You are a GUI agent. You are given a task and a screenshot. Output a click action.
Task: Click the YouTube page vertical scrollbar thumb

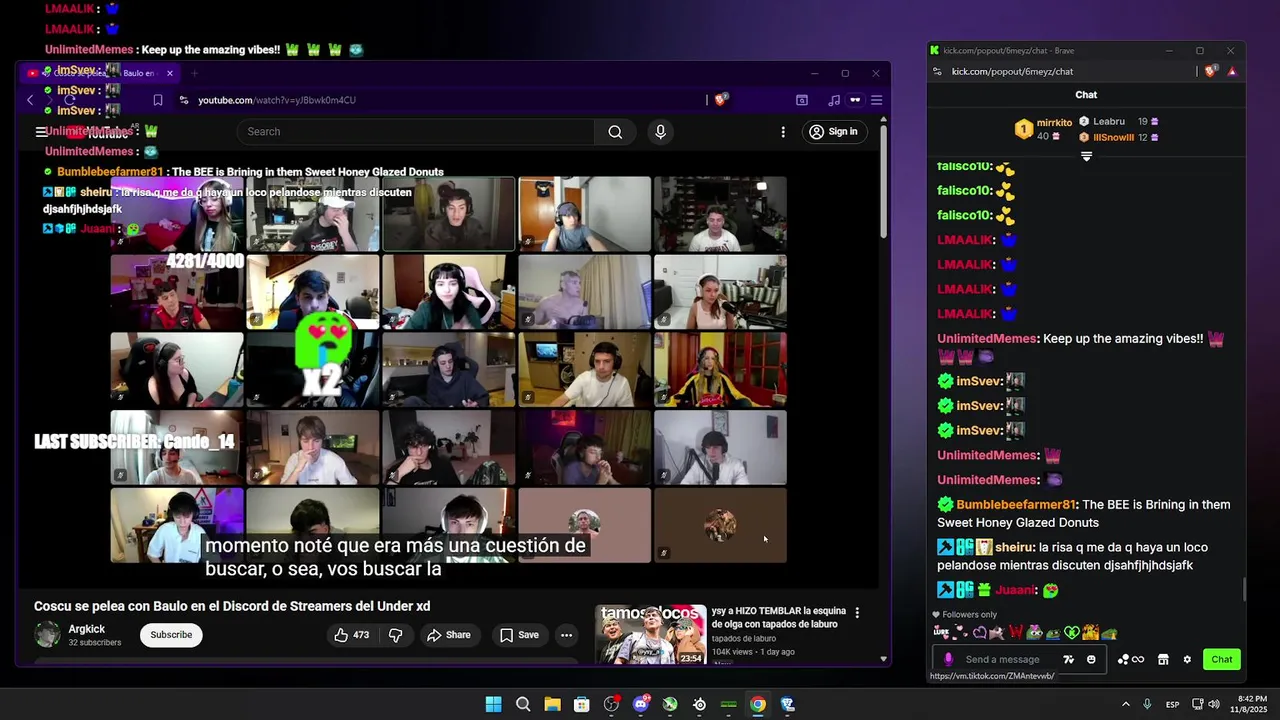[883, 182]
